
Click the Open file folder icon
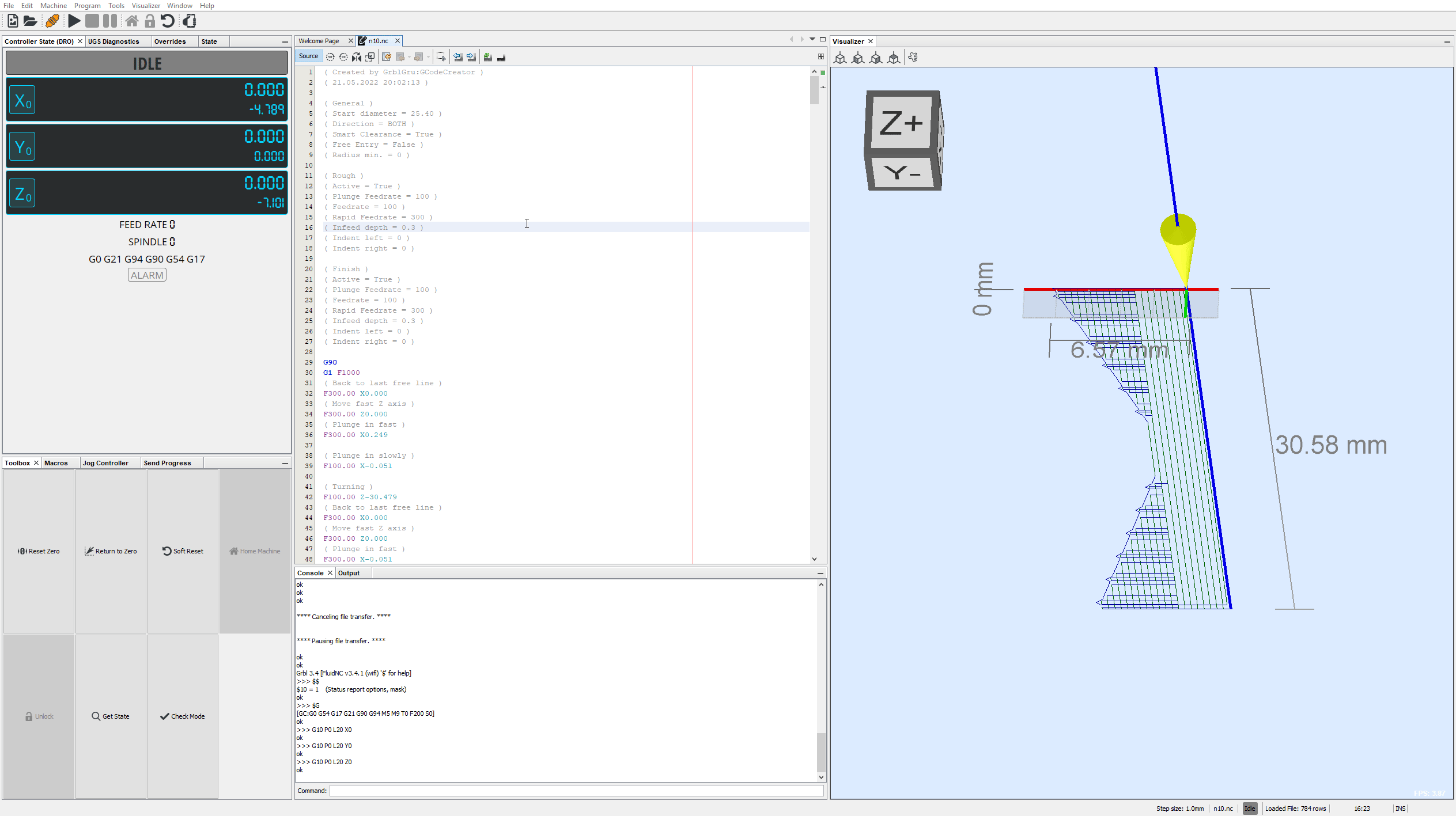click(x=30, y=21)
